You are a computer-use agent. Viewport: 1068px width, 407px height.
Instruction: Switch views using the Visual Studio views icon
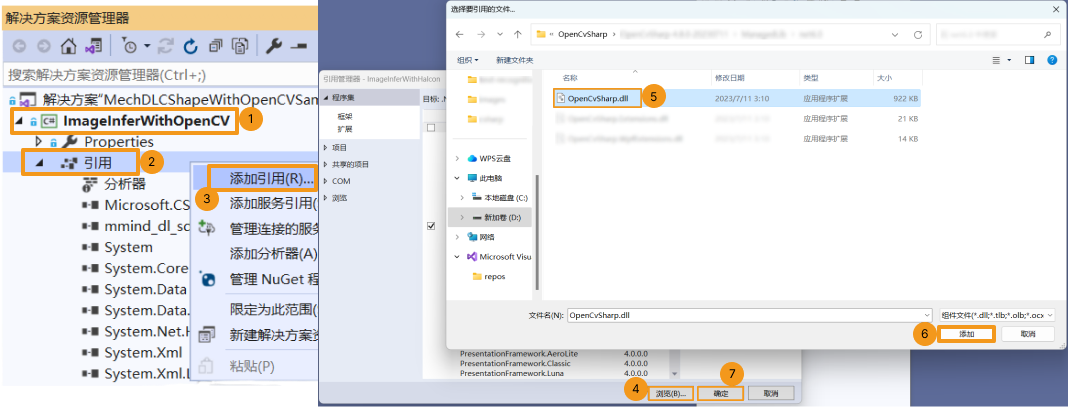pyautogui.click(x=93, y=46)
